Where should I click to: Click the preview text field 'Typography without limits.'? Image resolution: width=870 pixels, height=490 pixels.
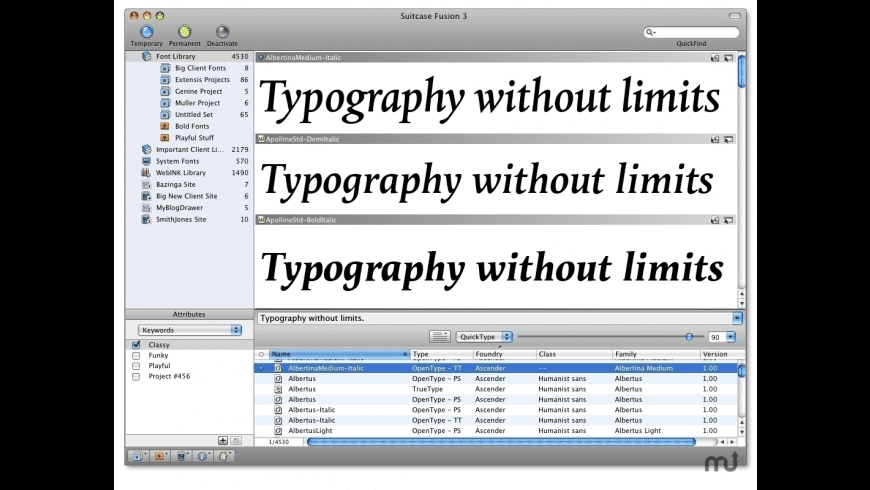coord(494,318)
